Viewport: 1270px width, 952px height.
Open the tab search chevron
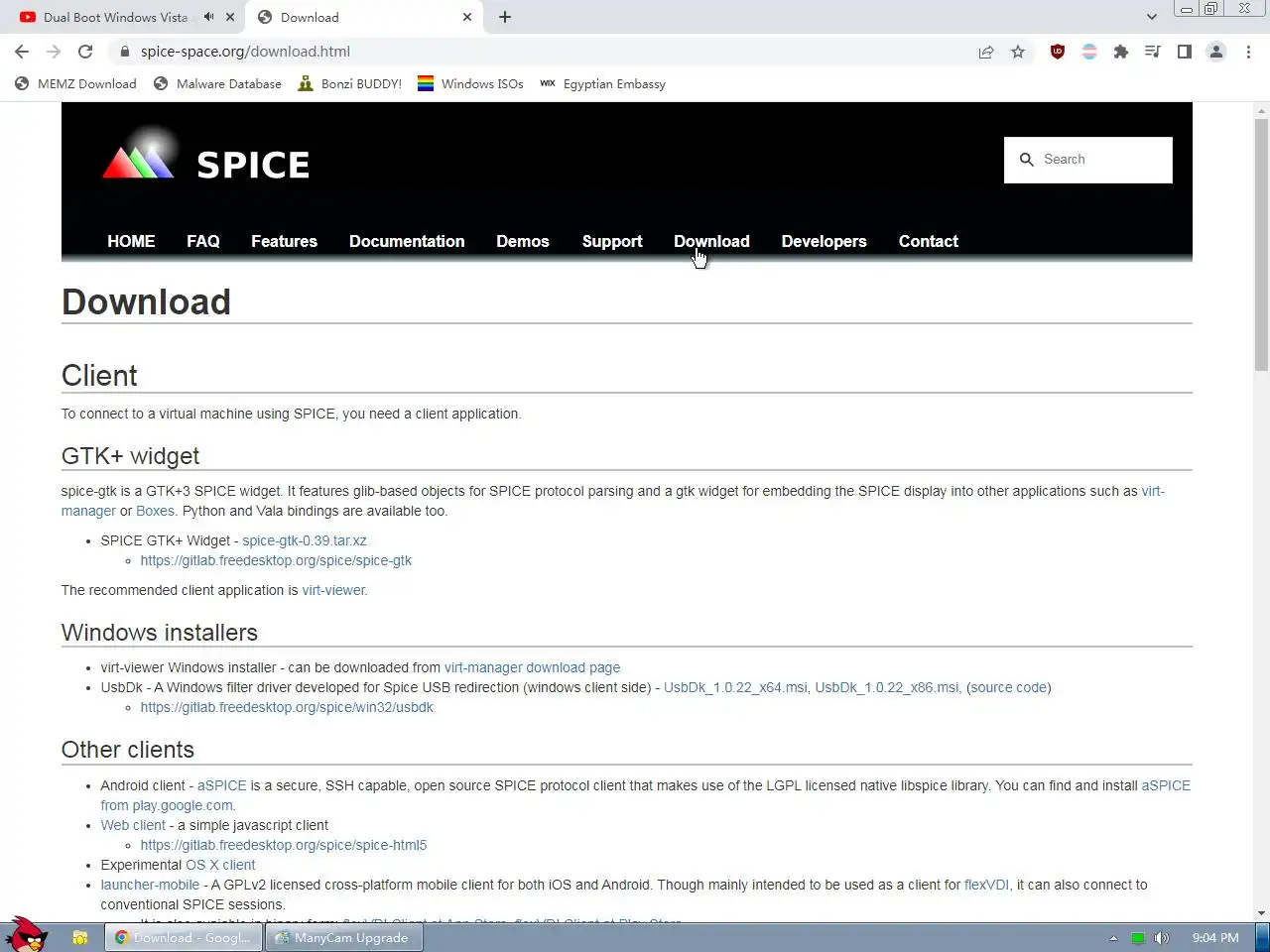pos(1151,17)
